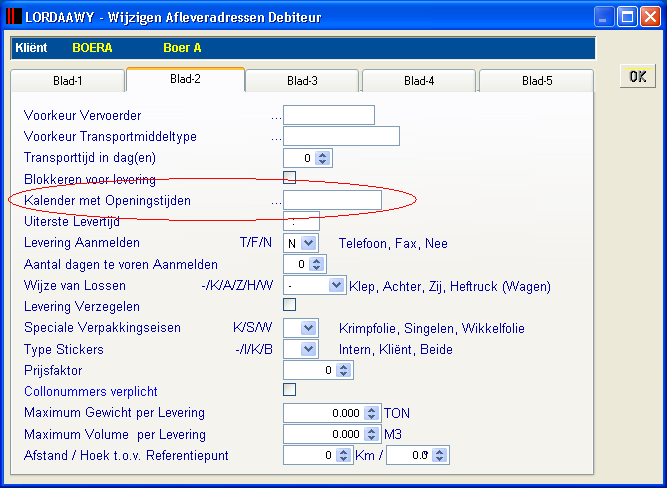Image resolution: width=667 pixels, height=488 pixels.
Task: Decrease Transporttijd in dag(en) value
Action: click(x=322, y=162)
